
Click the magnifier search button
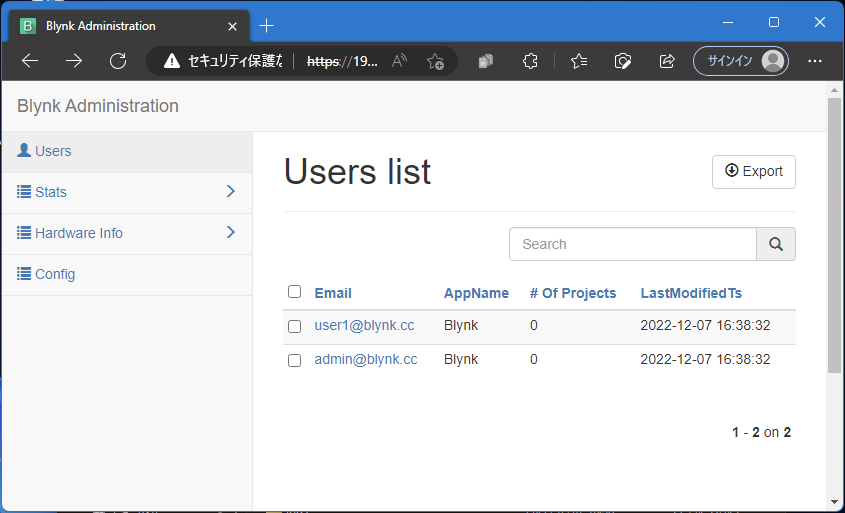776,244
